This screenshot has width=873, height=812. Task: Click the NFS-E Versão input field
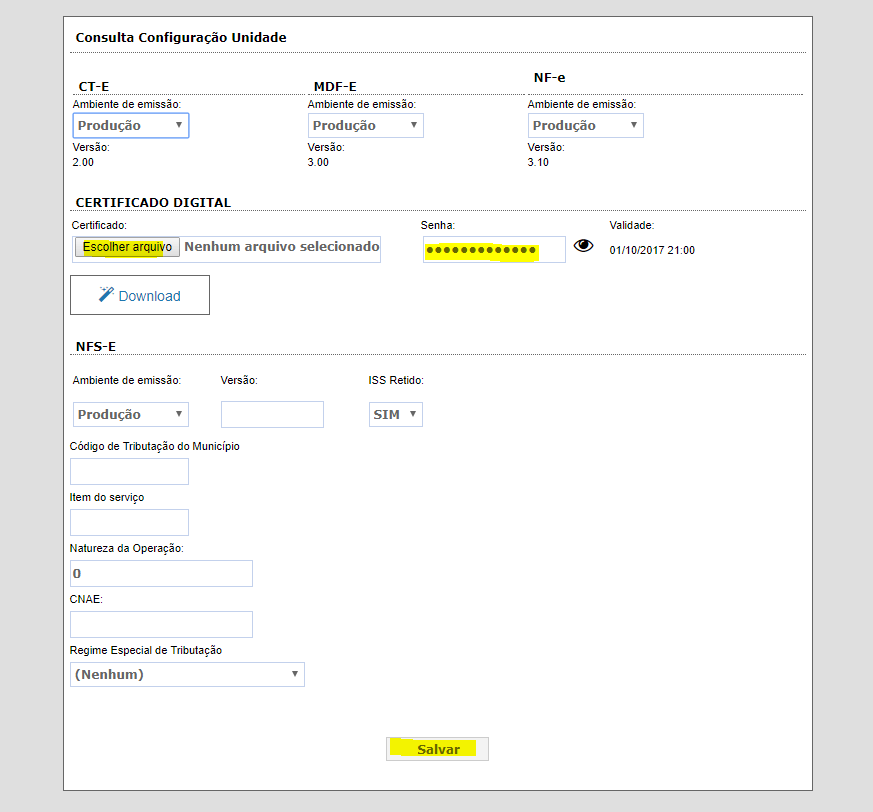pyautogui.click(x=272, y=414)
